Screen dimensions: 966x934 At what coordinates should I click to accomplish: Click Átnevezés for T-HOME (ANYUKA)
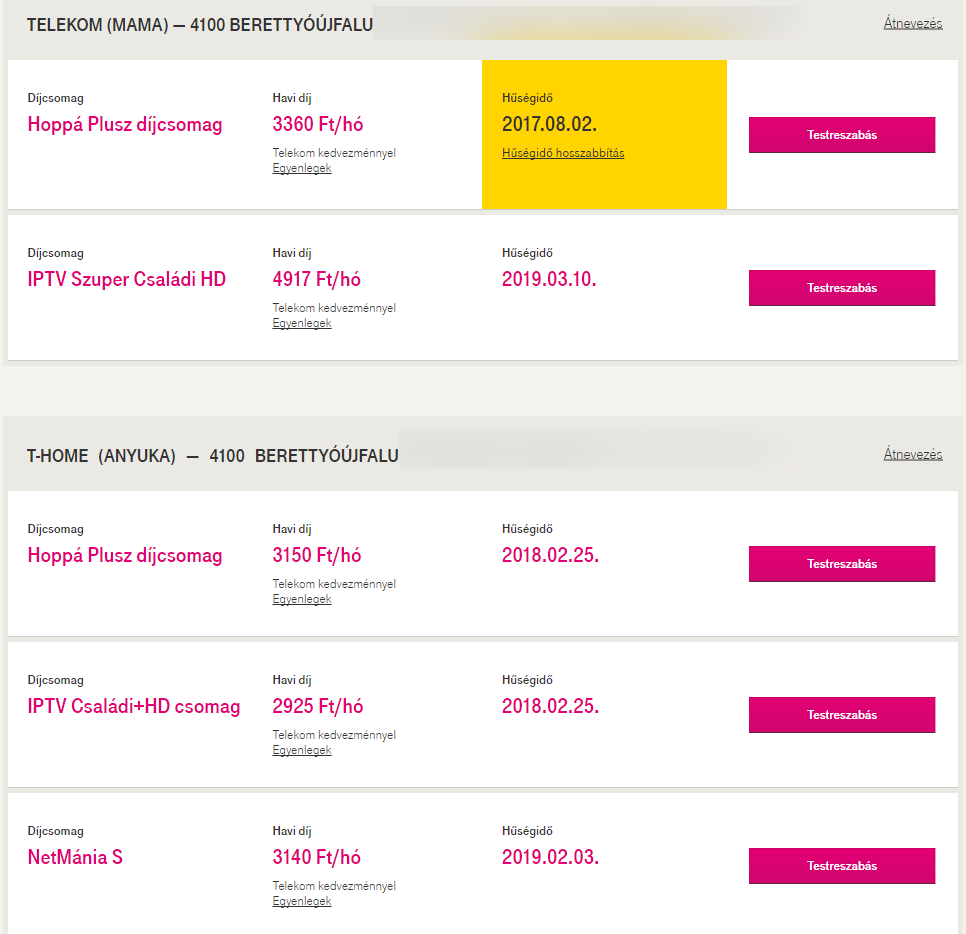pyautogui.click(x=912, y=454)
